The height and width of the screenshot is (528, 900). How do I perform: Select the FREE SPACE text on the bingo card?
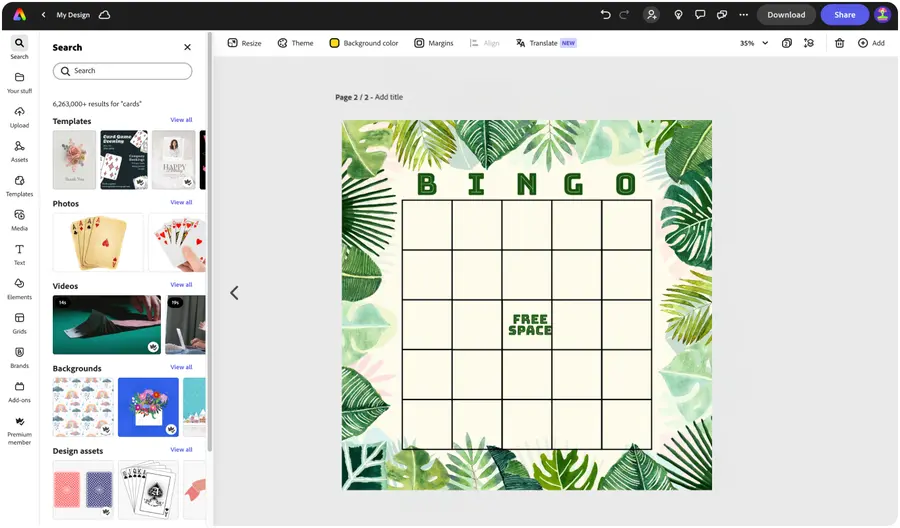530,324
